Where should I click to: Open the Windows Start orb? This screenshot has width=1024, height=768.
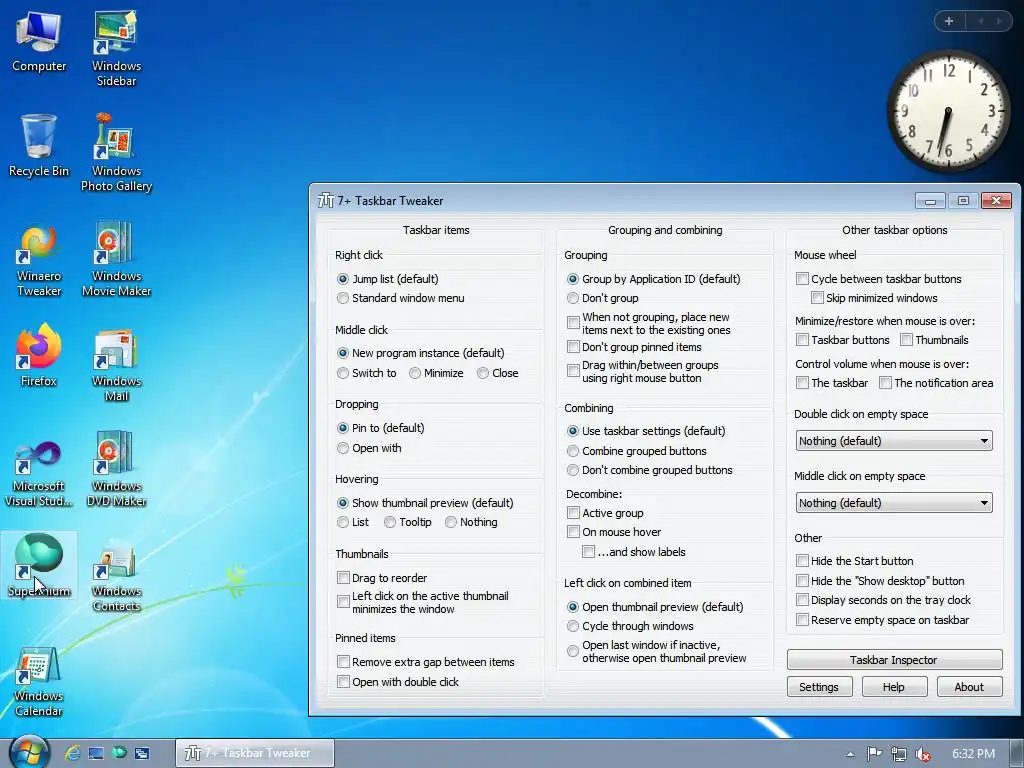point(29,752)
